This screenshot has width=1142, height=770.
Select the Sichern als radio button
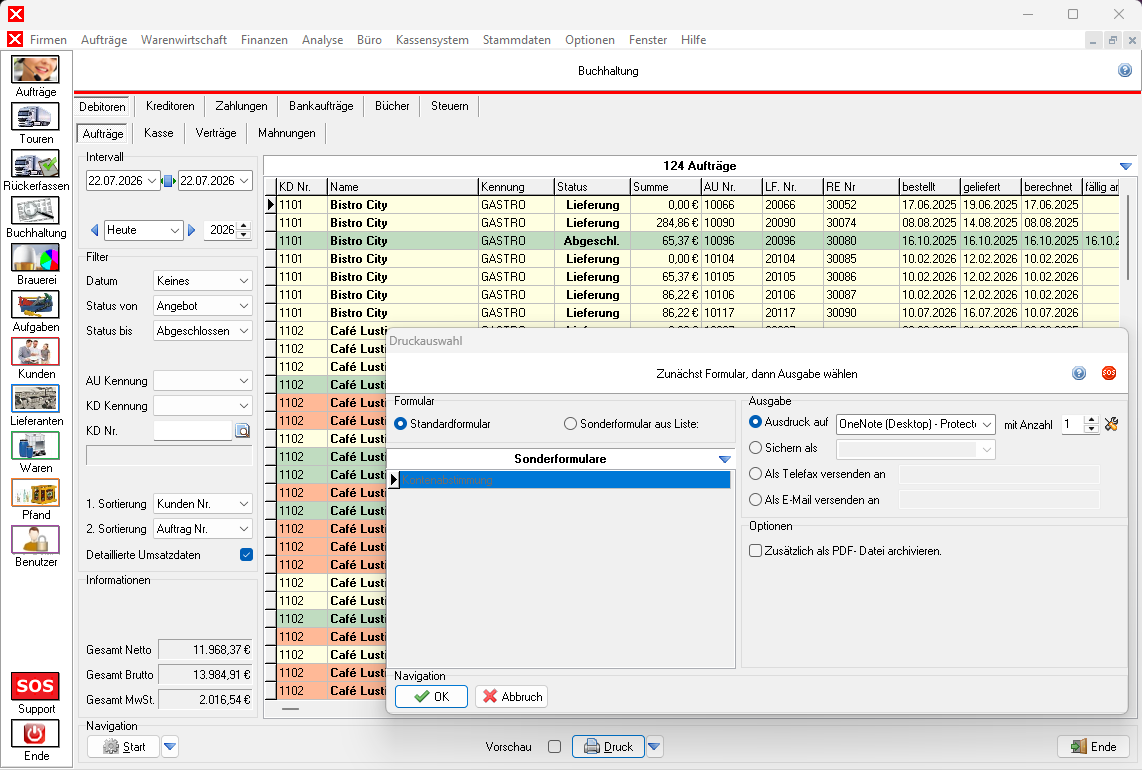tap(755, 448)
